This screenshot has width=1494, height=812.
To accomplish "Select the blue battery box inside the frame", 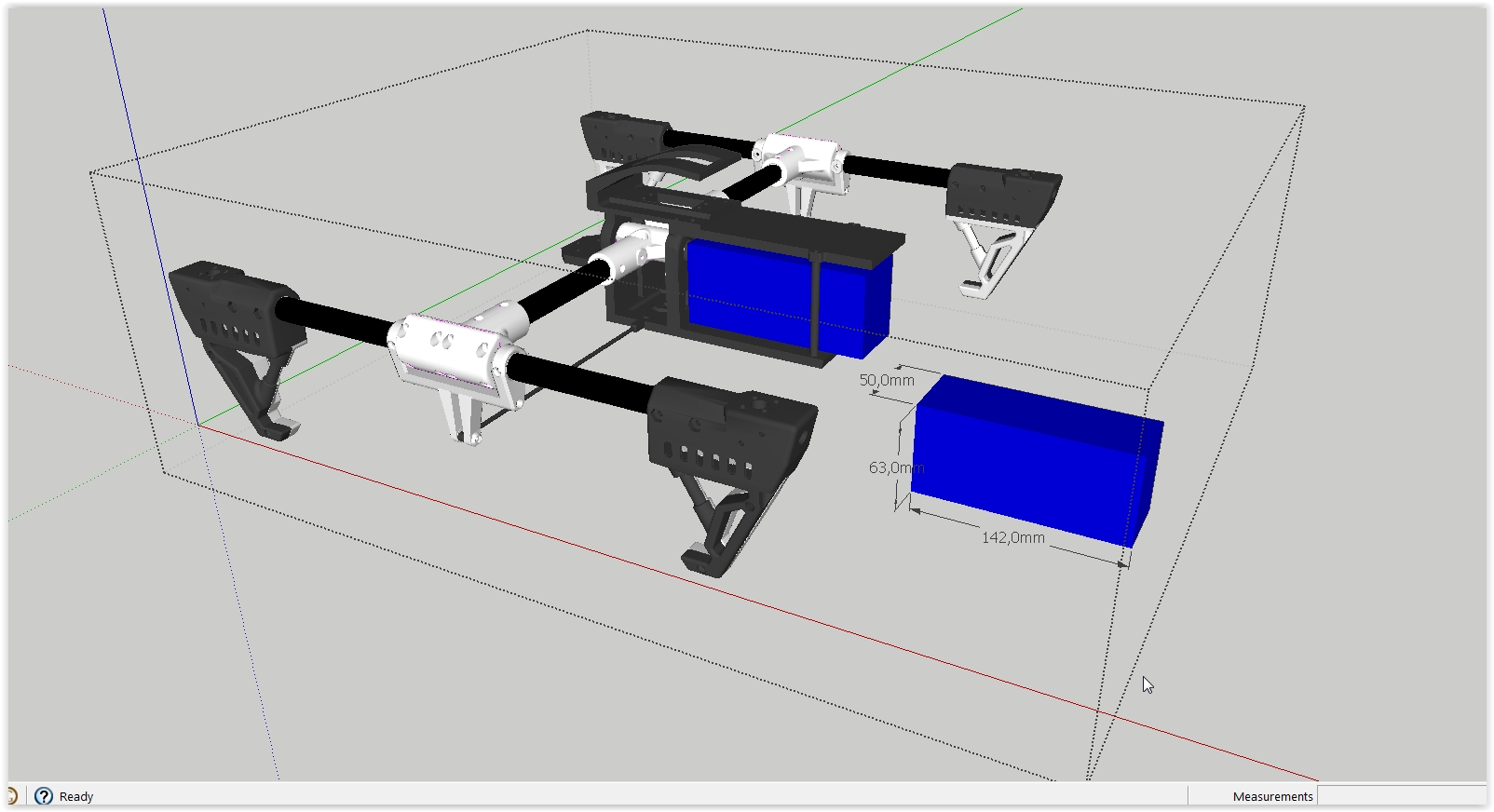I will [x=789, y=296].
